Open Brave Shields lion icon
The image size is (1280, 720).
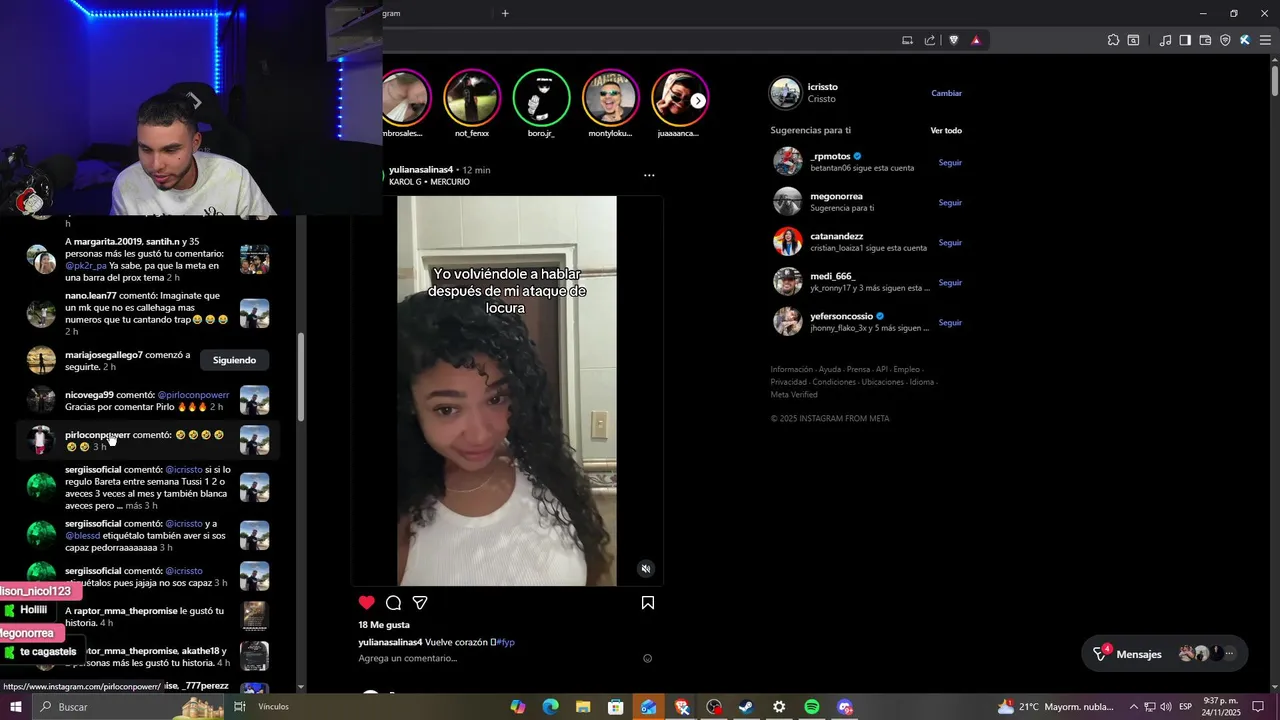click(x=953, y=40)
